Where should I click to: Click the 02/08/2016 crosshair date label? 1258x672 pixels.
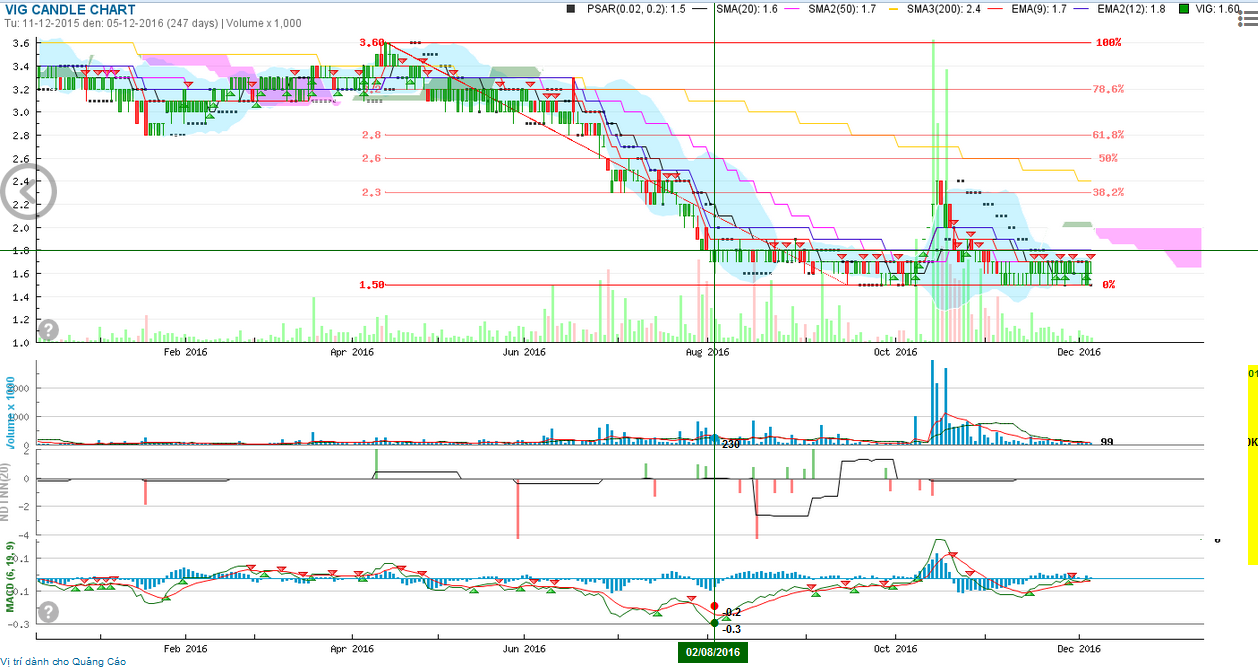(x=714, y=652)
